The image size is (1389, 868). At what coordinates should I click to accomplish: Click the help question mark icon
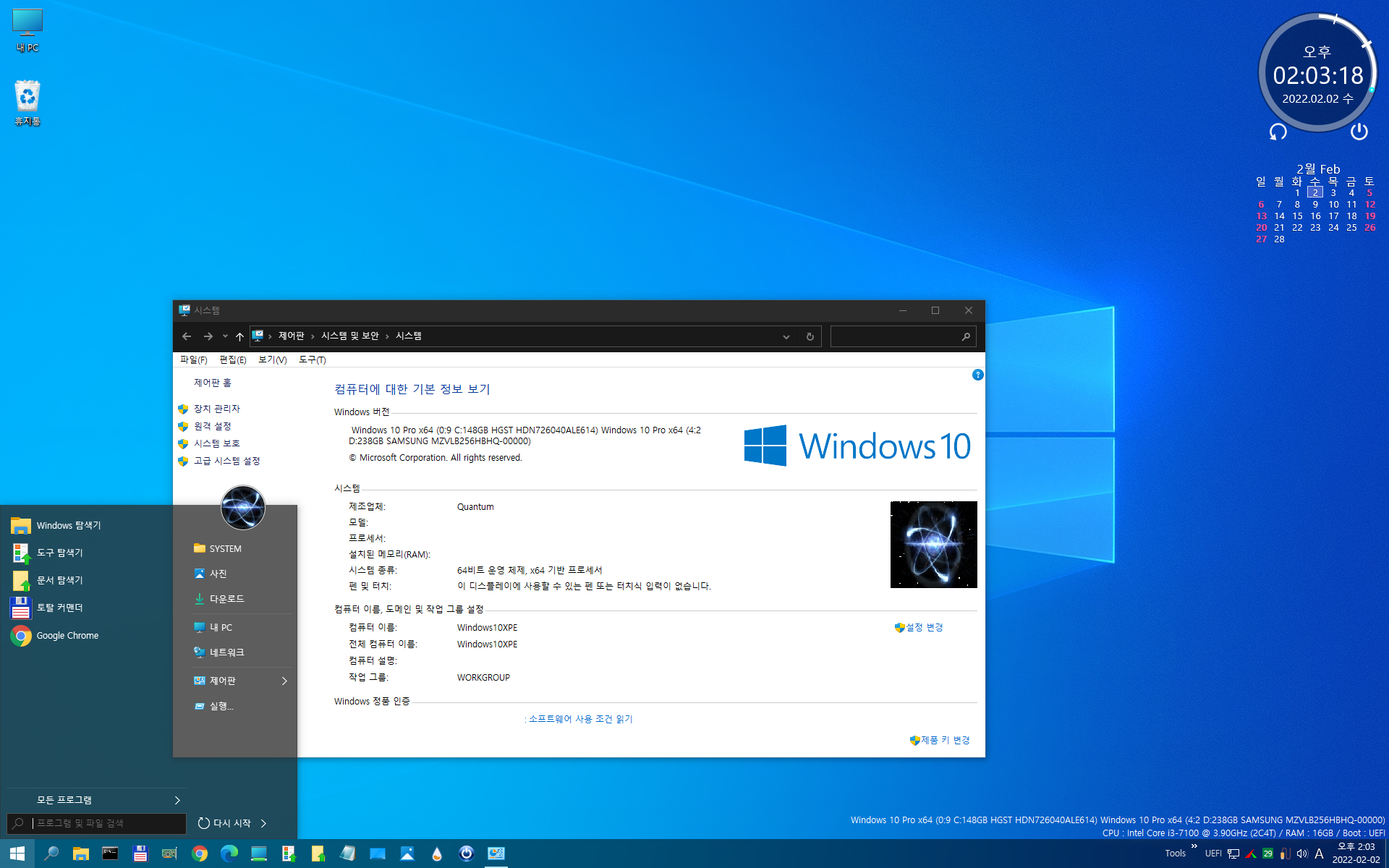(x=977, y=375)
